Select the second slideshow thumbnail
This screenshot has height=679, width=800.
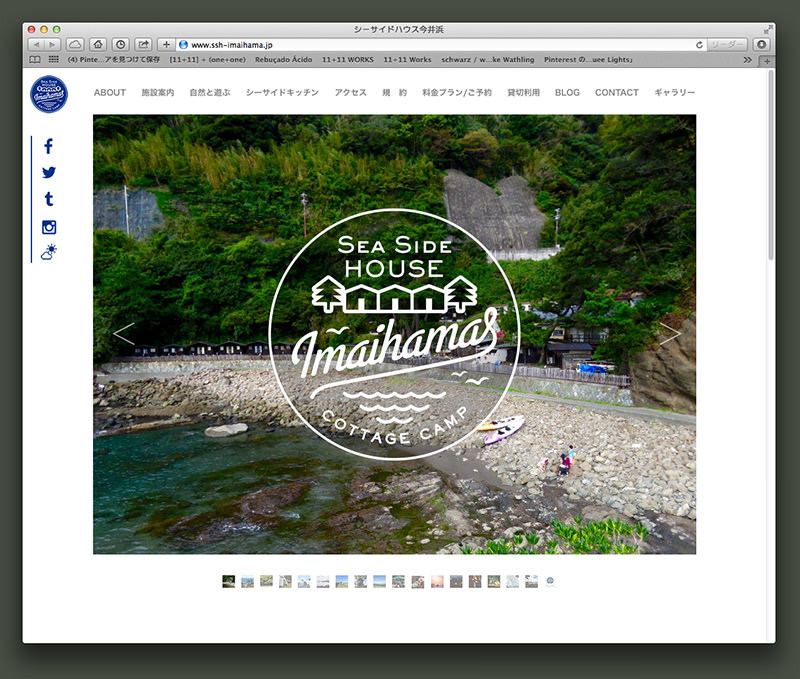247,582
